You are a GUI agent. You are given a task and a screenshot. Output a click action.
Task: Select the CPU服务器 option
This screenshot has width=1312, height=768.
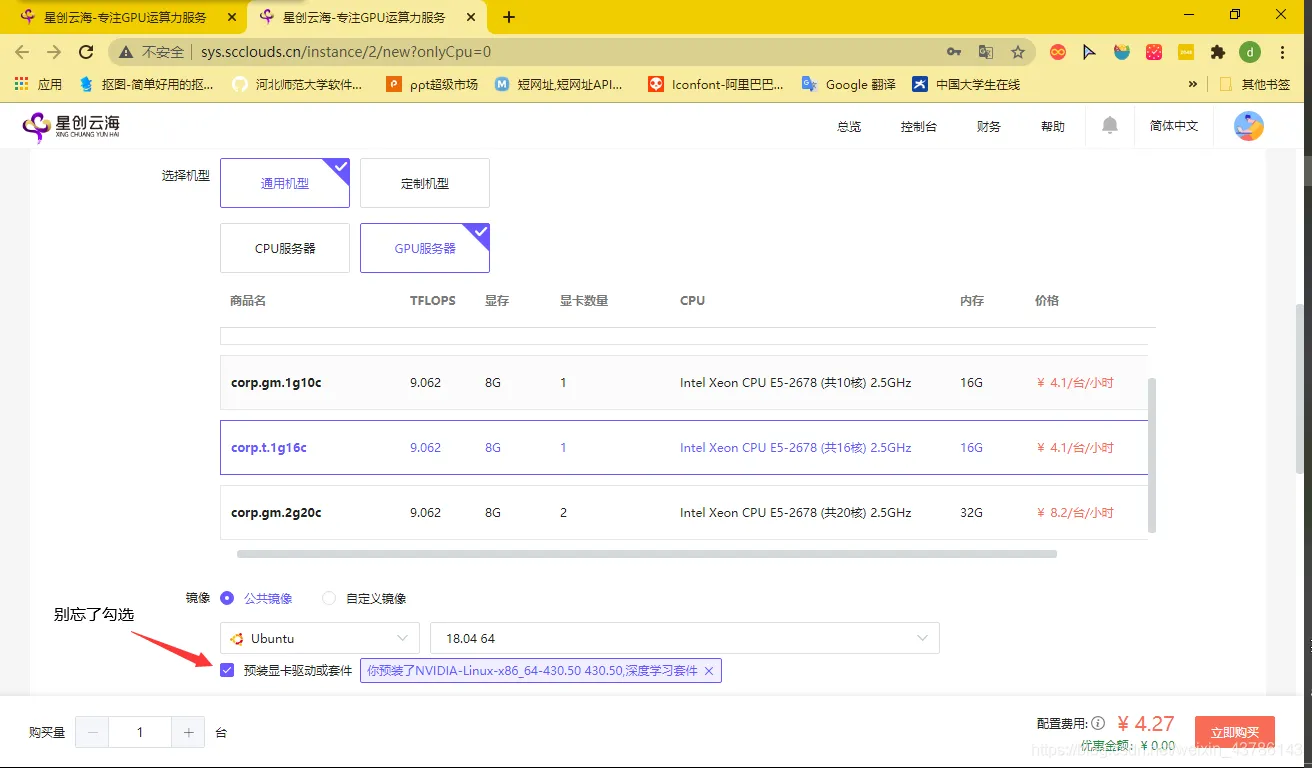tap(285, 248)
